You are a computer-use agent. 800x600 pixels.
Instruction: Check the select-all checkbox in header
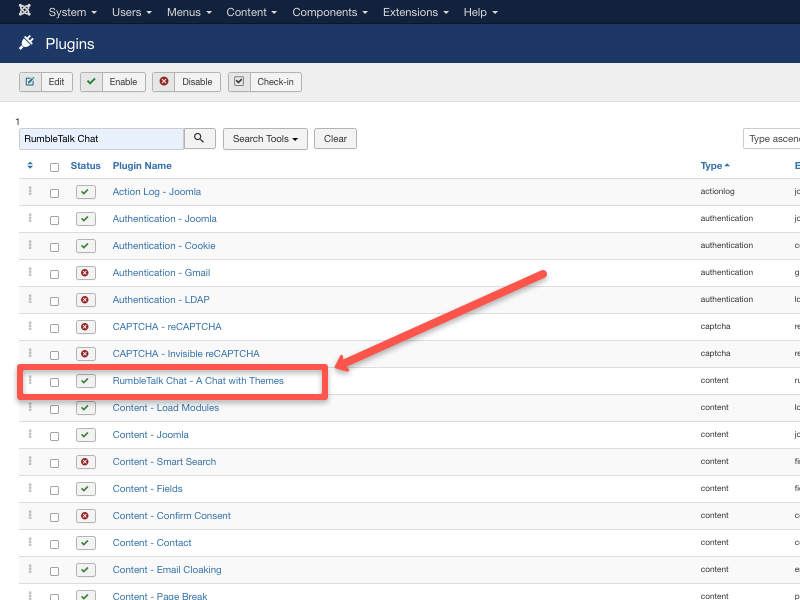tap(55, 167)
